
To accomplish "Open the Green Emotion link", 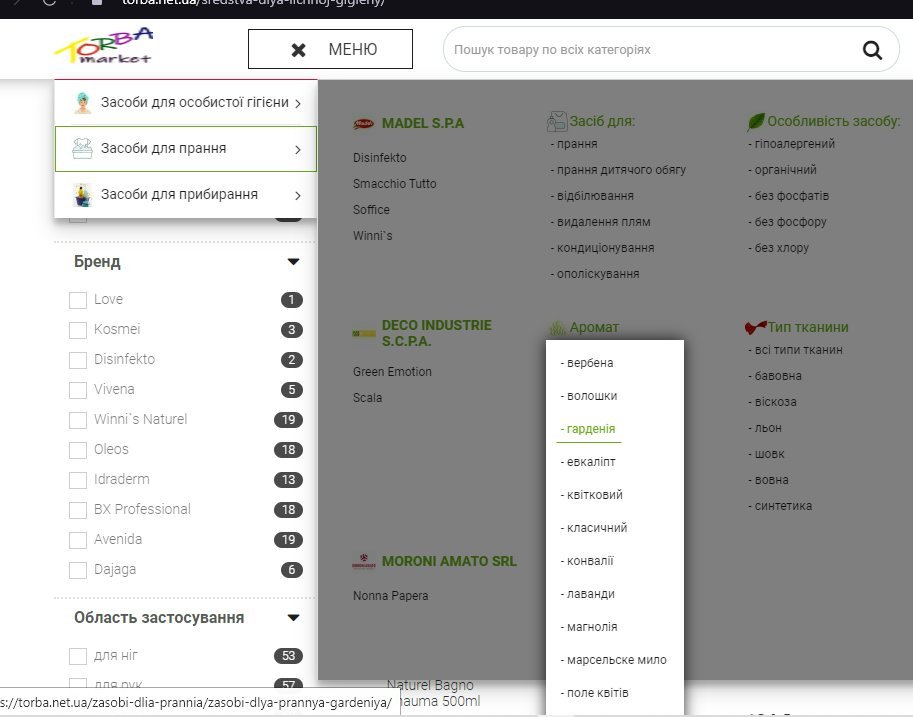I will [x=392, y=372].
